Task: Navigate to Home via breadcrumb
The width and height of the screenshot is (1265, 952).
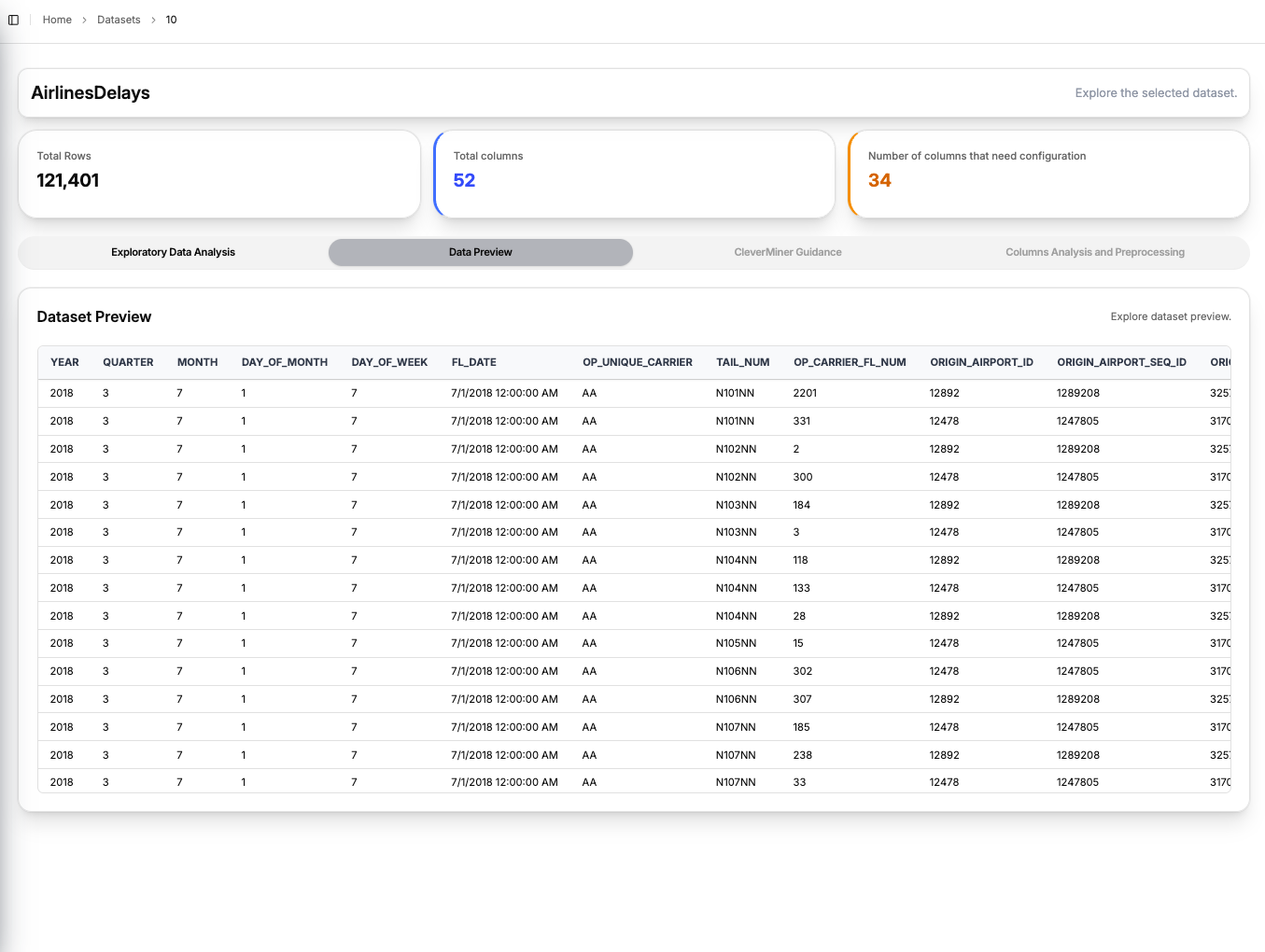Action: (x=56, y=19)
